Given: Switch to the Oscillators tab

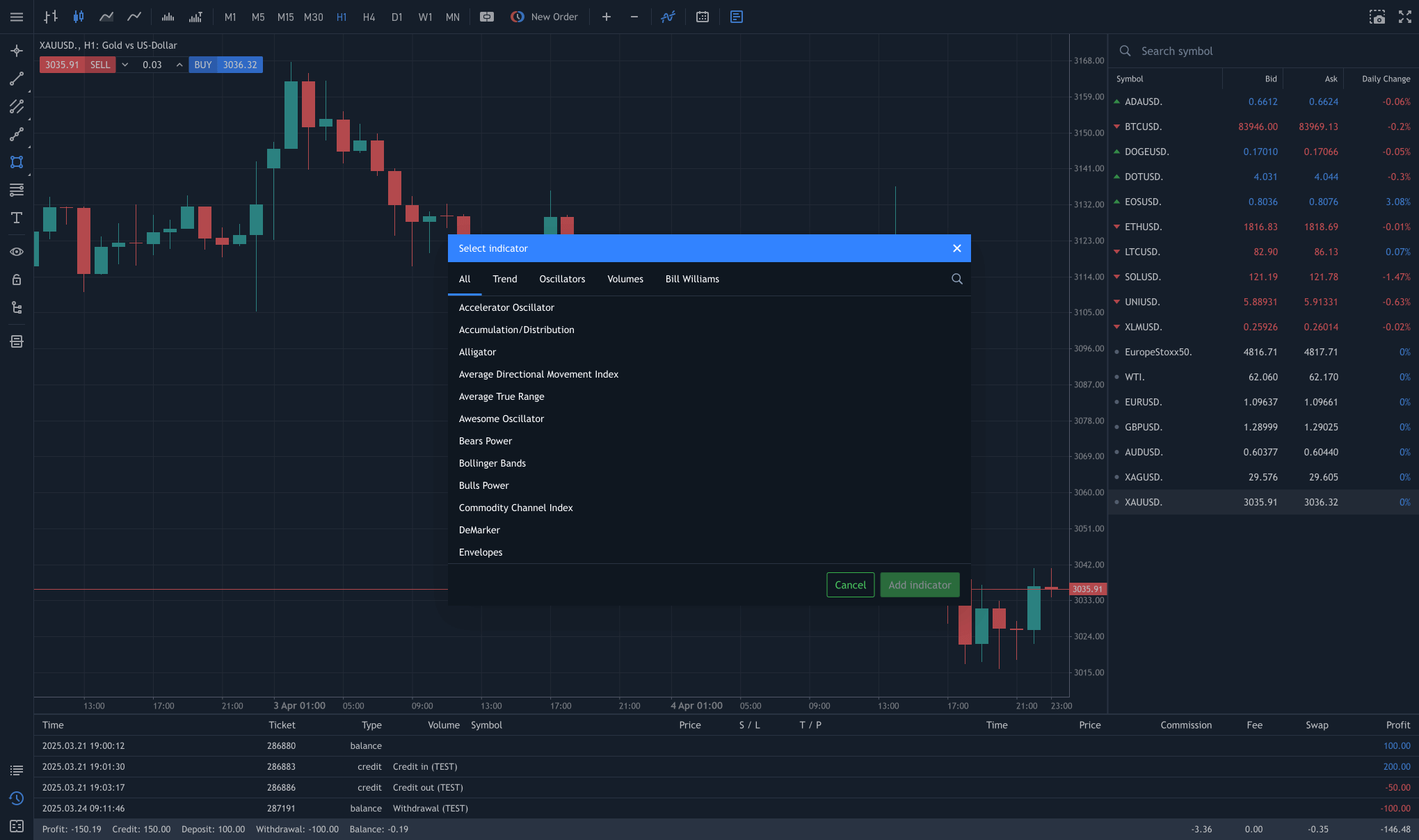Looking at the screenshot, I should point(562,279).
